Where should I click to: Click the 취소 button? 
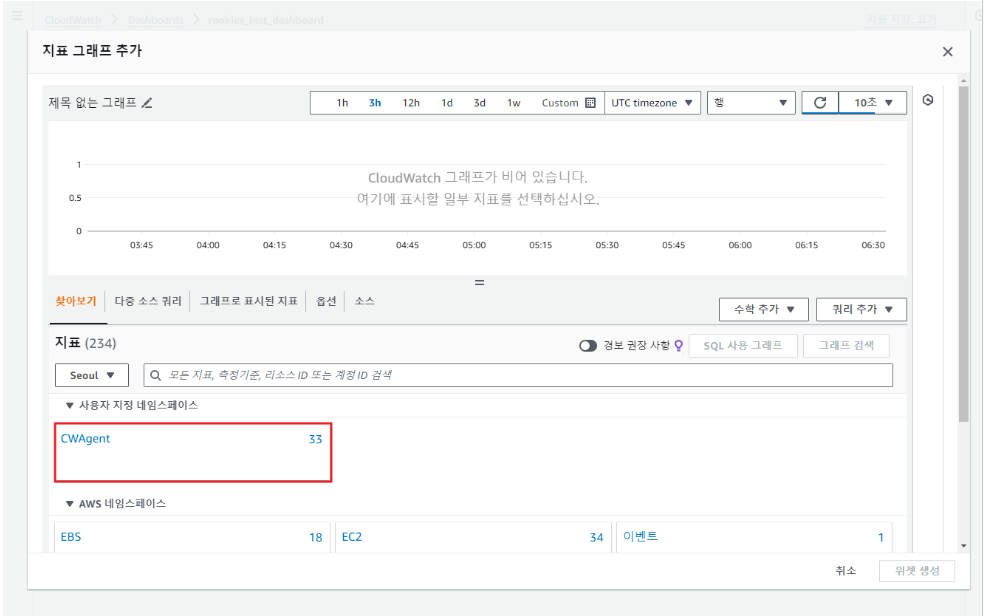[x=846, y=570]
